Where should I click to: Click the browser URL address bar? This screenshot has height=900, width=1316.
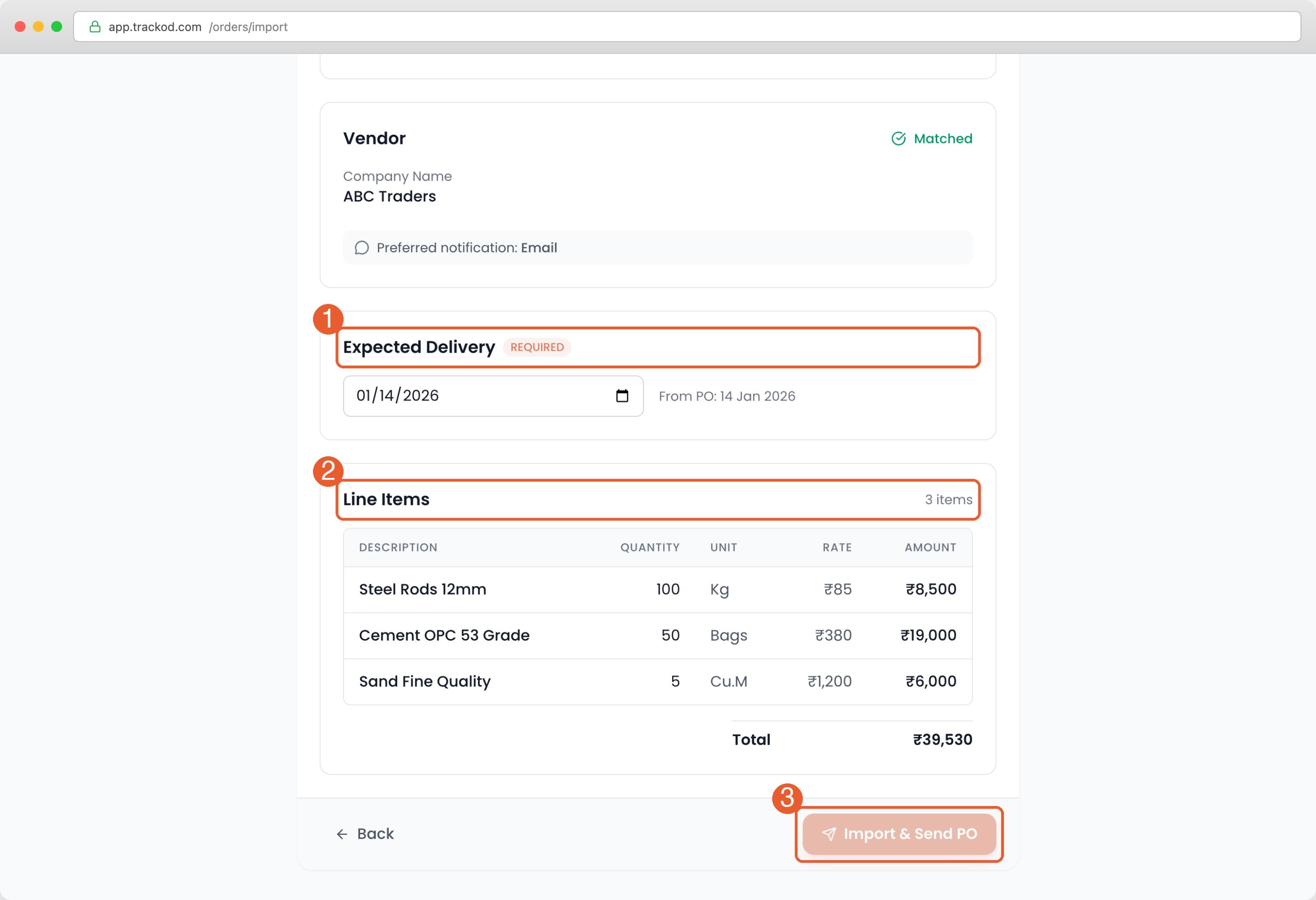coord(679,26)
